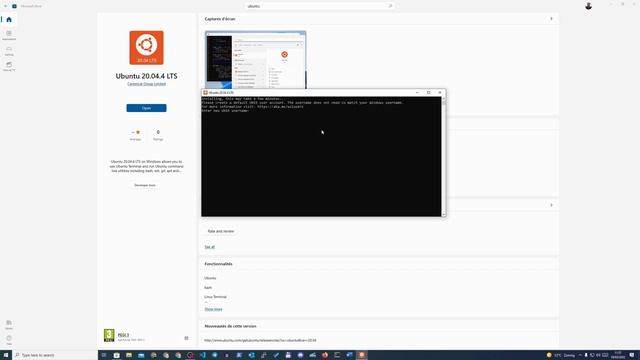Viewport: 640px width, 360px height.
Task: Click the Developer tools category button
Action: (145, 185)
